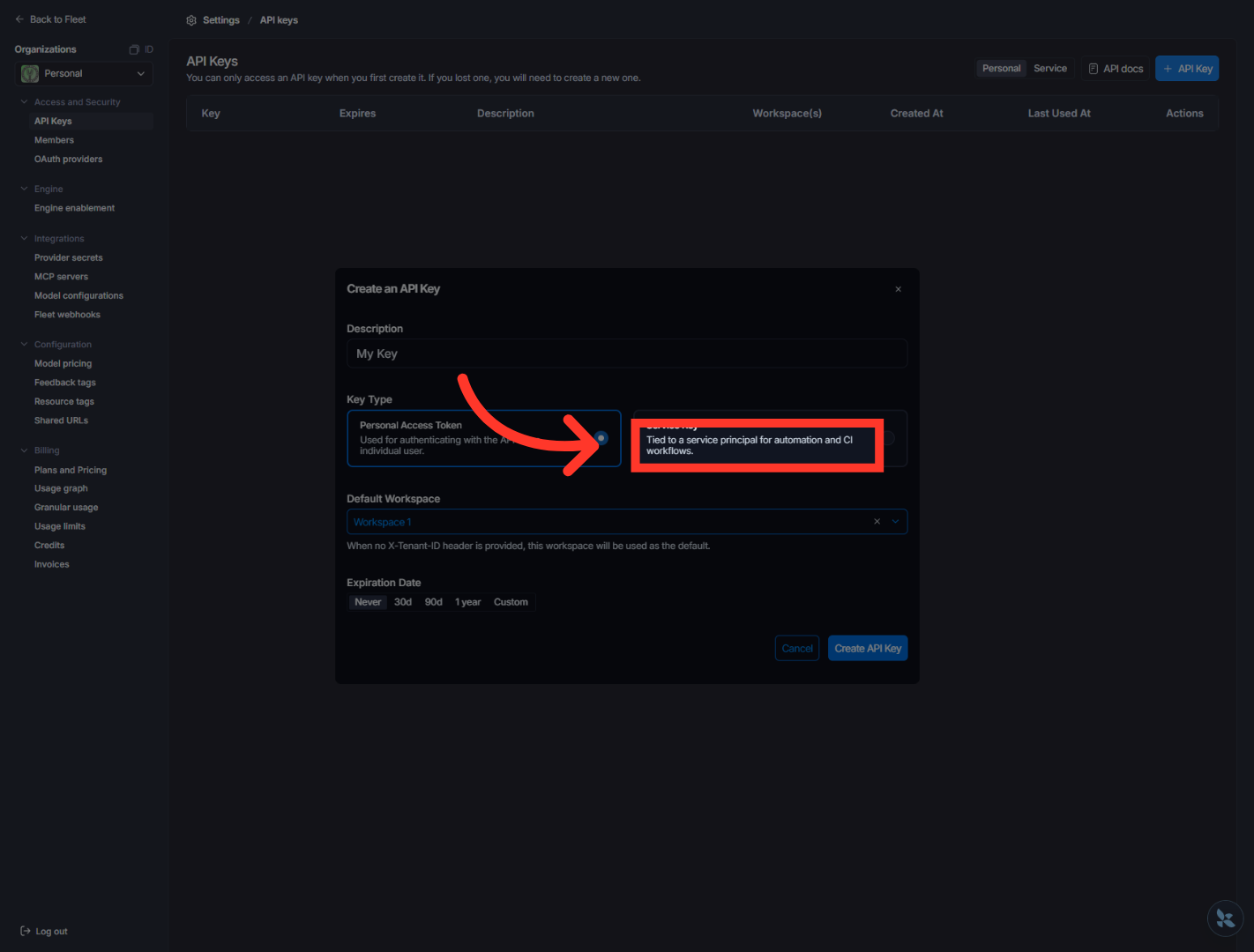Set expiration to 90d
Image resolution: width=1254 pixels, height=952 pixels.
click(x=434, y=602)
